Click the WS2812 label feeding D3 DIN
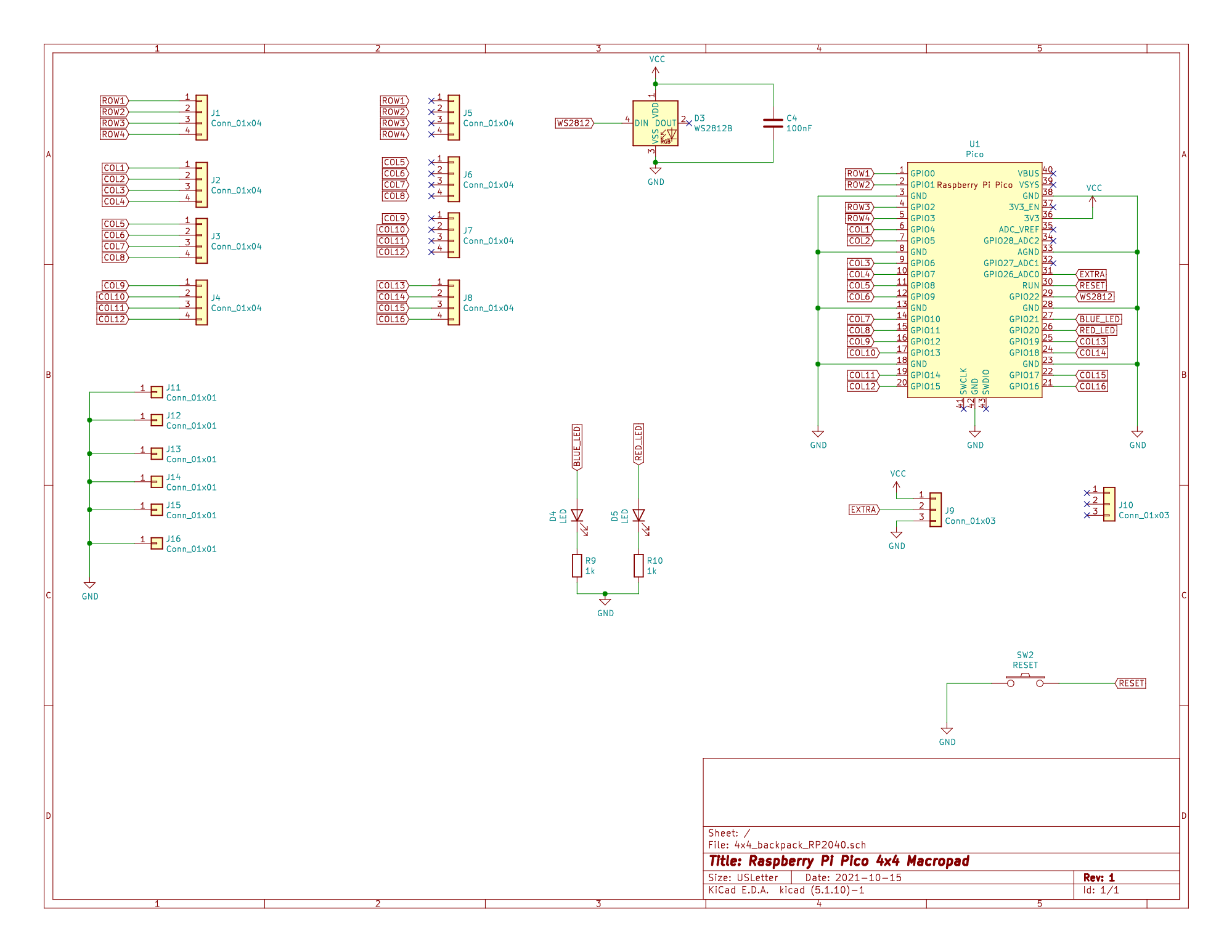The height and width of the screenshot is (952, 1232). (x=575, y=123)
